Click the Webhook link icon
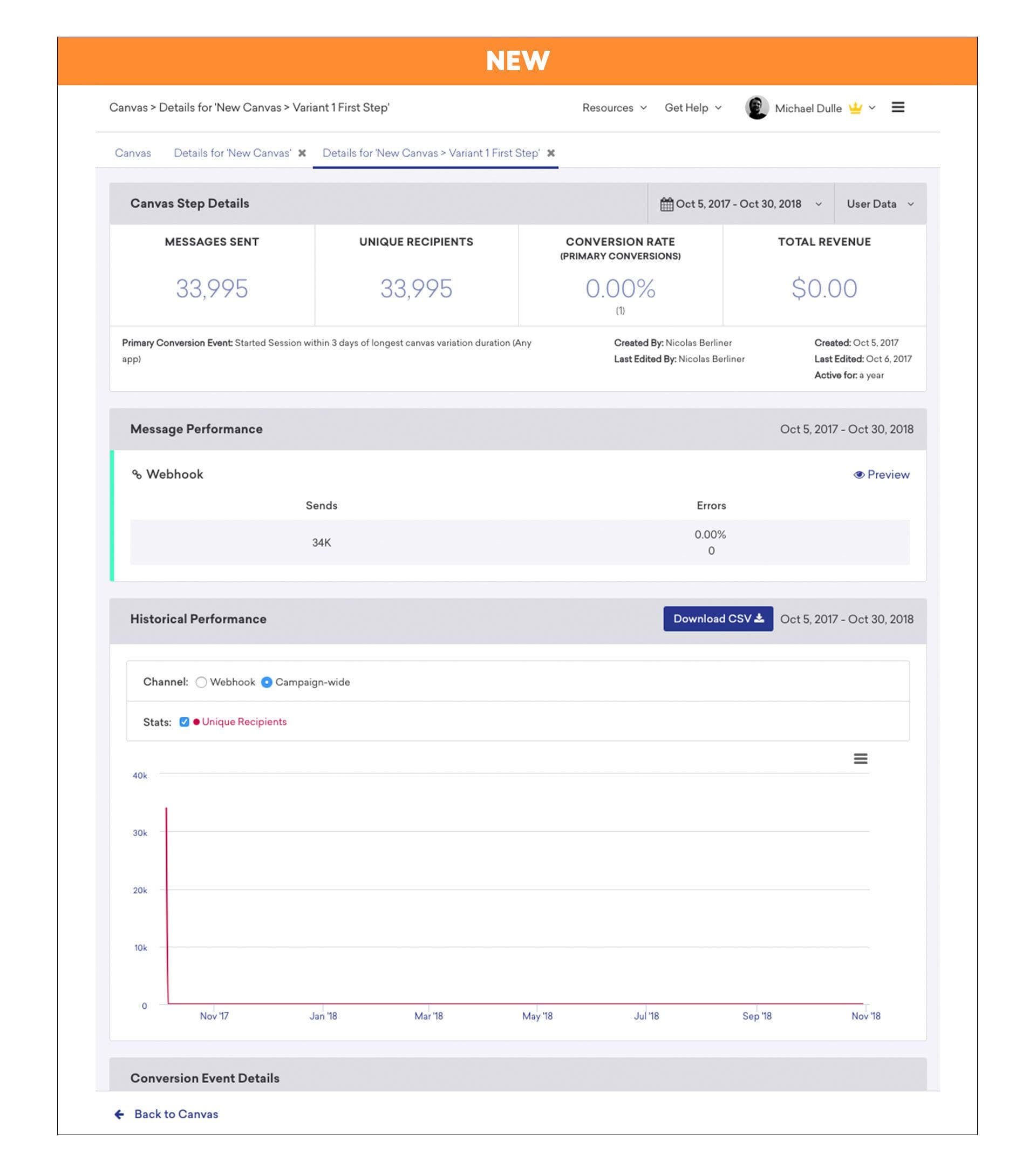 click(137, 474)
